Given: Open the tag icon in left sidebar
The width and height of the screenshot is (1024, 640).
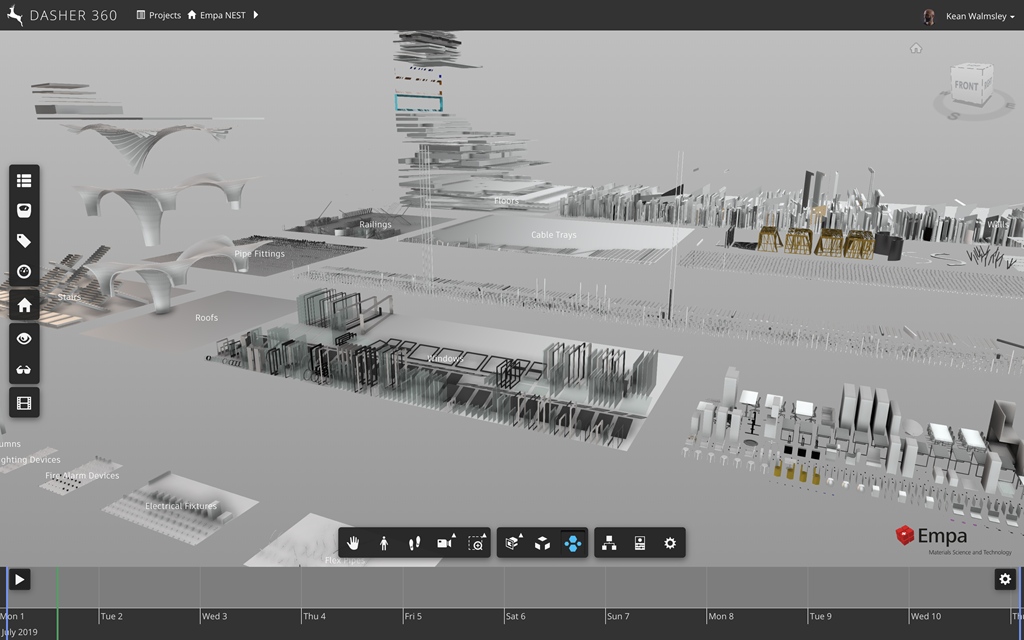Looking at the screenshot, I should [24, 241].
